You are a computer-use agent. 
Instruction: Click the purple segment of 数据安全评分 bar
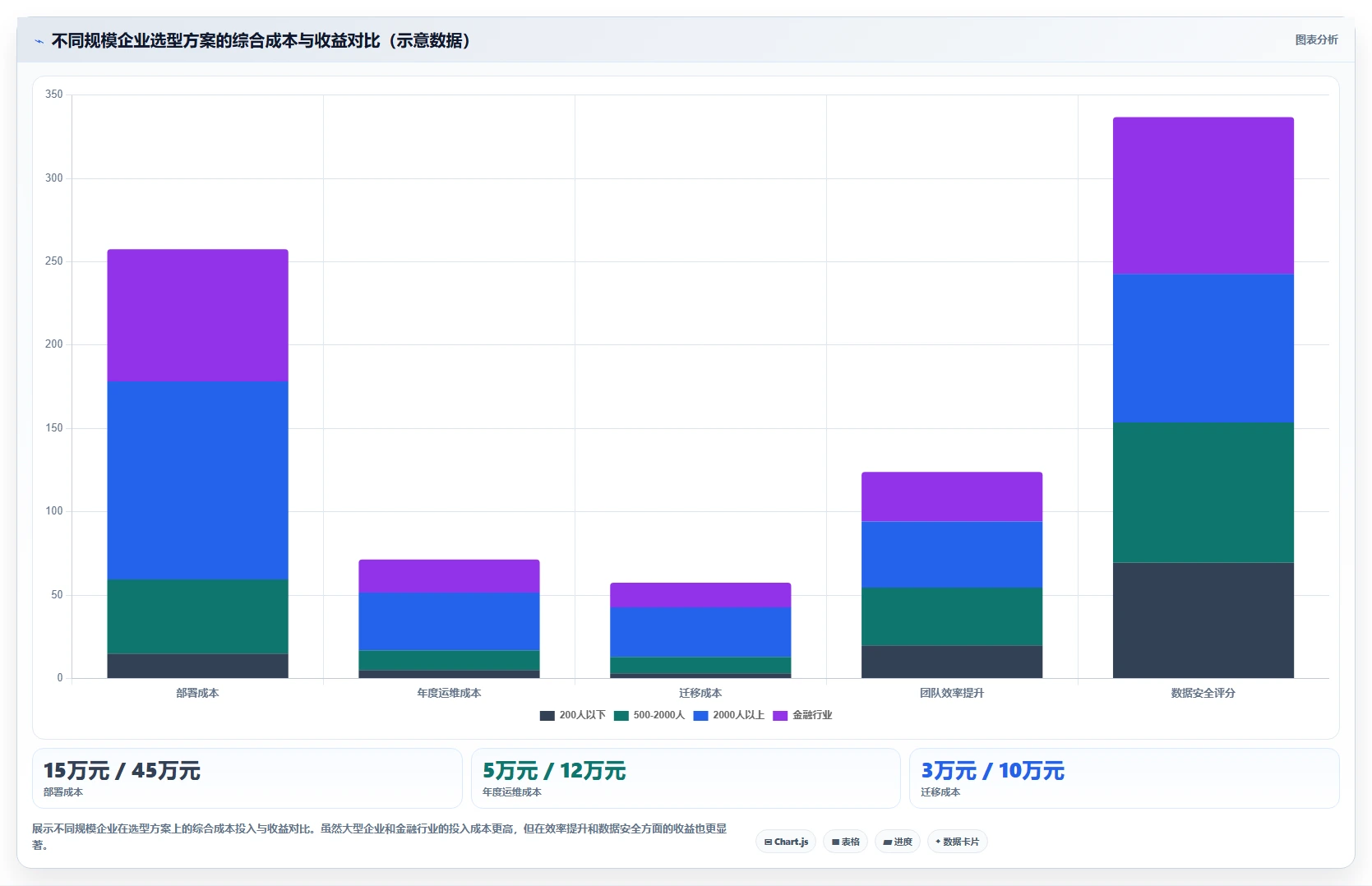(x=1203, y=196)
